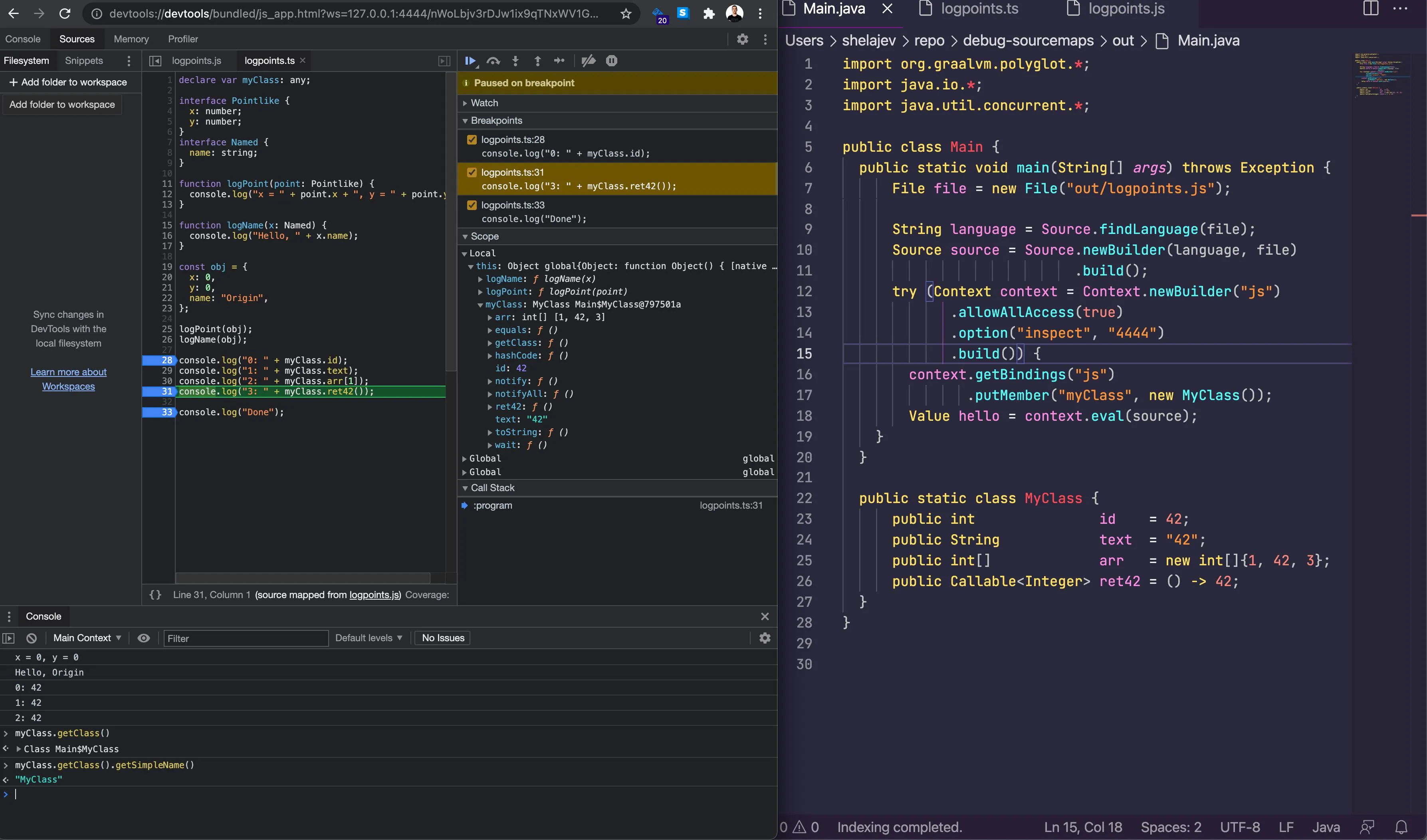Click Add folder to workspace
1427x840 pixels.
pyautogui.click(x=68, y=82)
